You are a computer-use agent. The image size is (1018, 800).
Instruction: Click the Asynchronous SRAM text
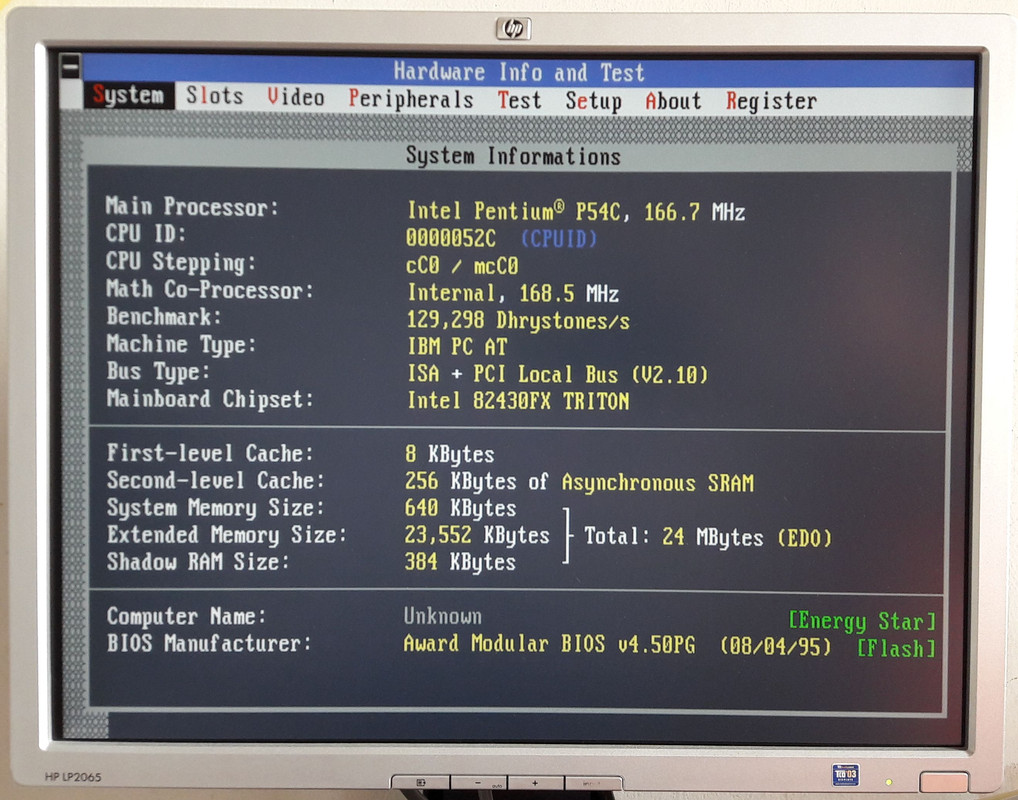658,483
